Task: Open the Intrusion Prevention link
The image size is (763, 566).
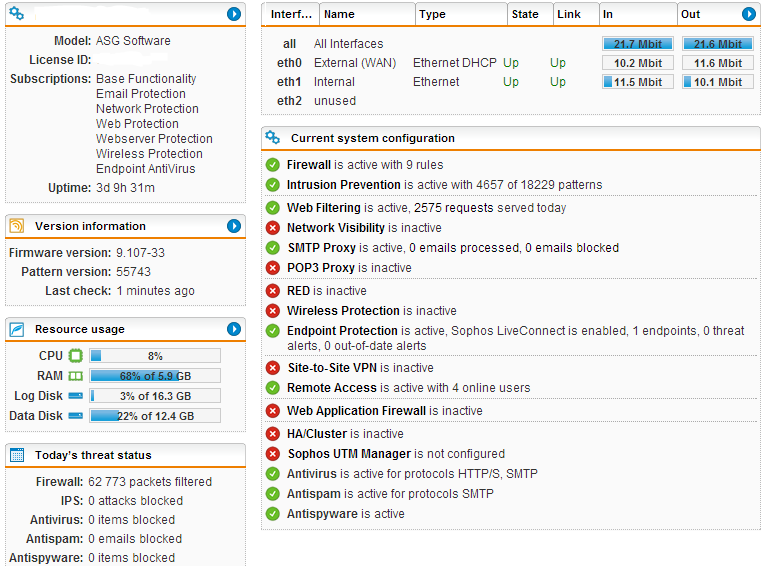Action: pyautogui.click(x=344, y=185)
